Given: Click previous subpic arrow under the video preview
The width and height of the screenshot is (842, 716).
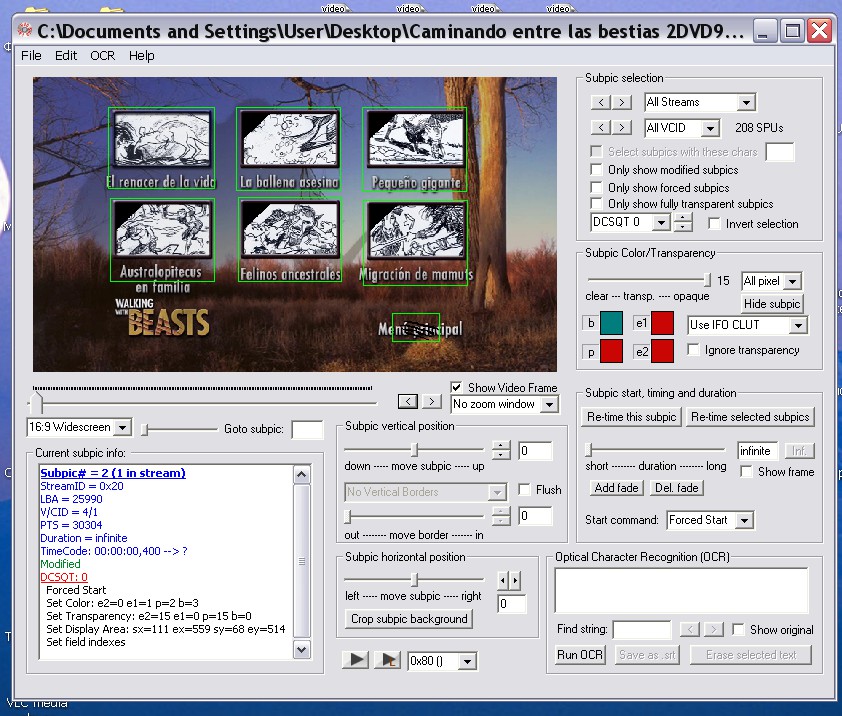Looking at the screenshot, I should [x=408, y=401].
